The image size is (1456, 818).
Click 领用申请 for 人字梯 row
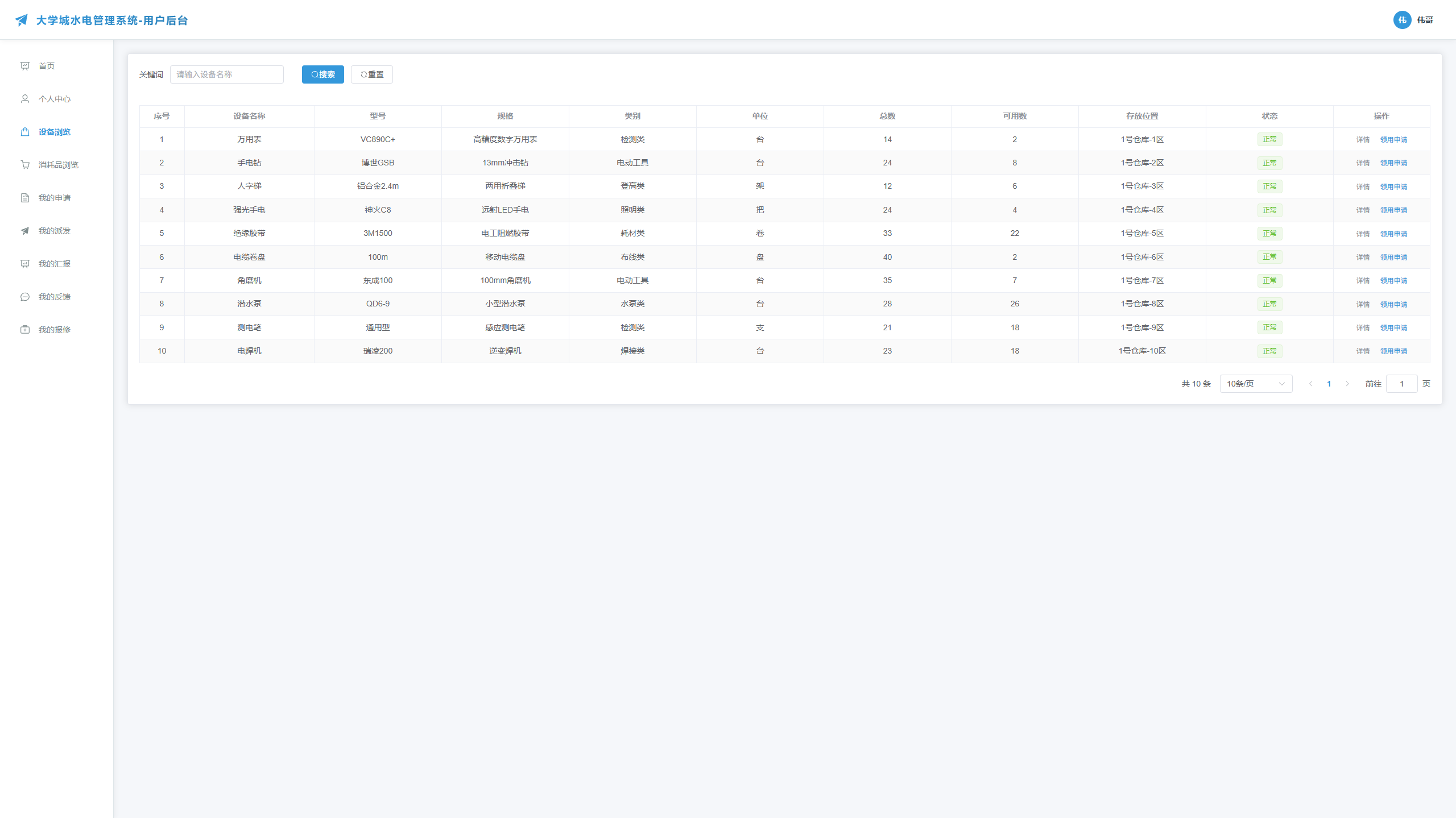point(1393,187)
